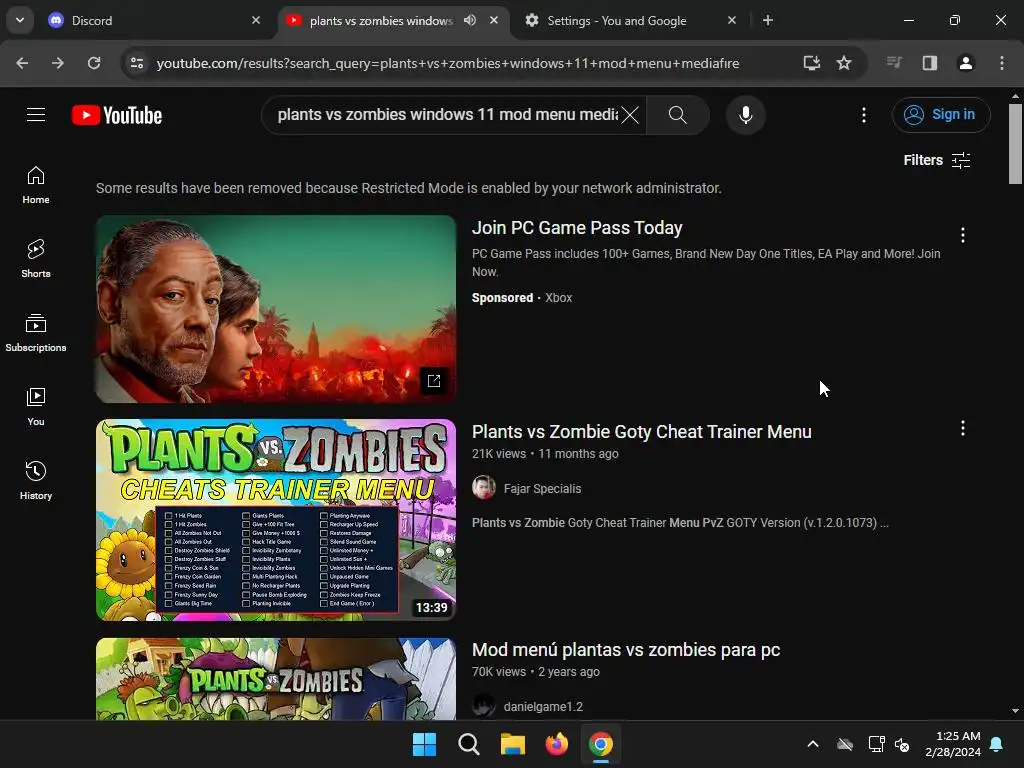Launch Firefox from taskbar
The image size is (1024, 768).
557,744
